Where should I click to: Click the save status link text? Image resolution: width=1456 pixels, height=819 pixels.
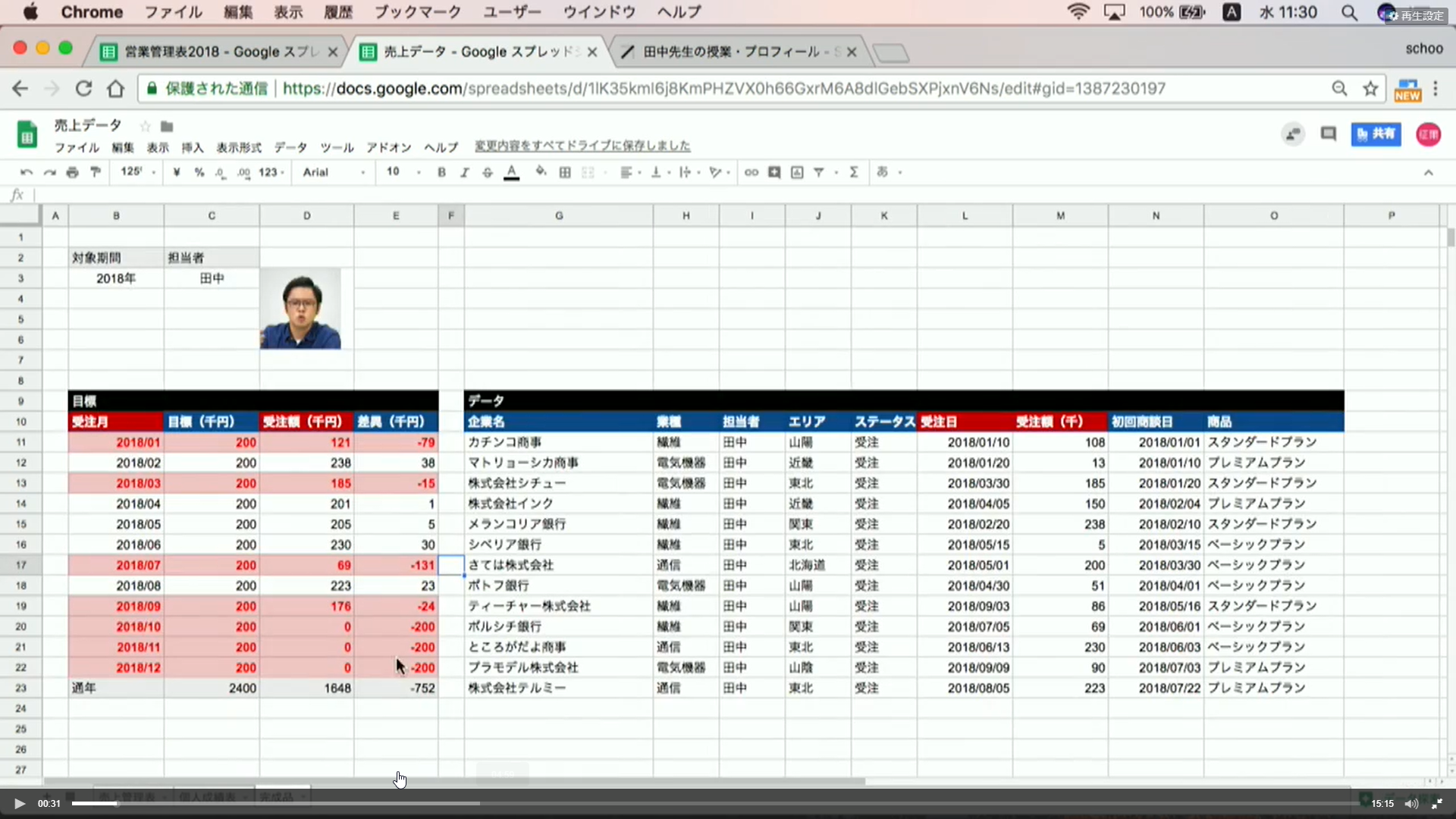pyautogui.click(x=582, y=146)
